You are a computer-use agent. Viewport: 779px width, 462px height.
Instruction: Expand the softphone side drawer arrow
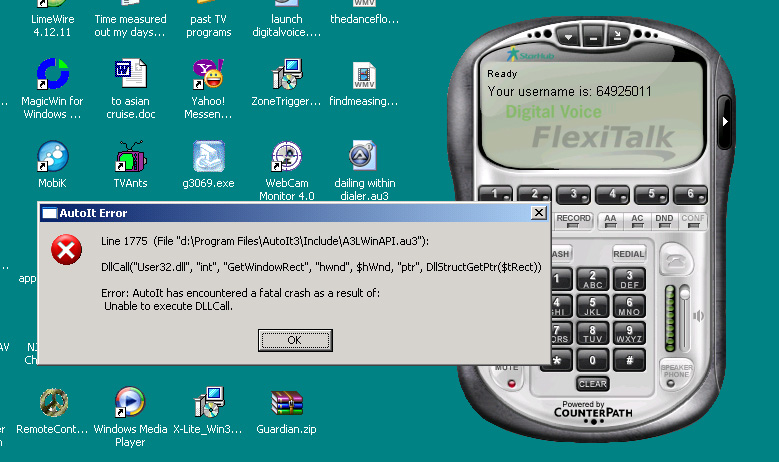coord(725,121)
